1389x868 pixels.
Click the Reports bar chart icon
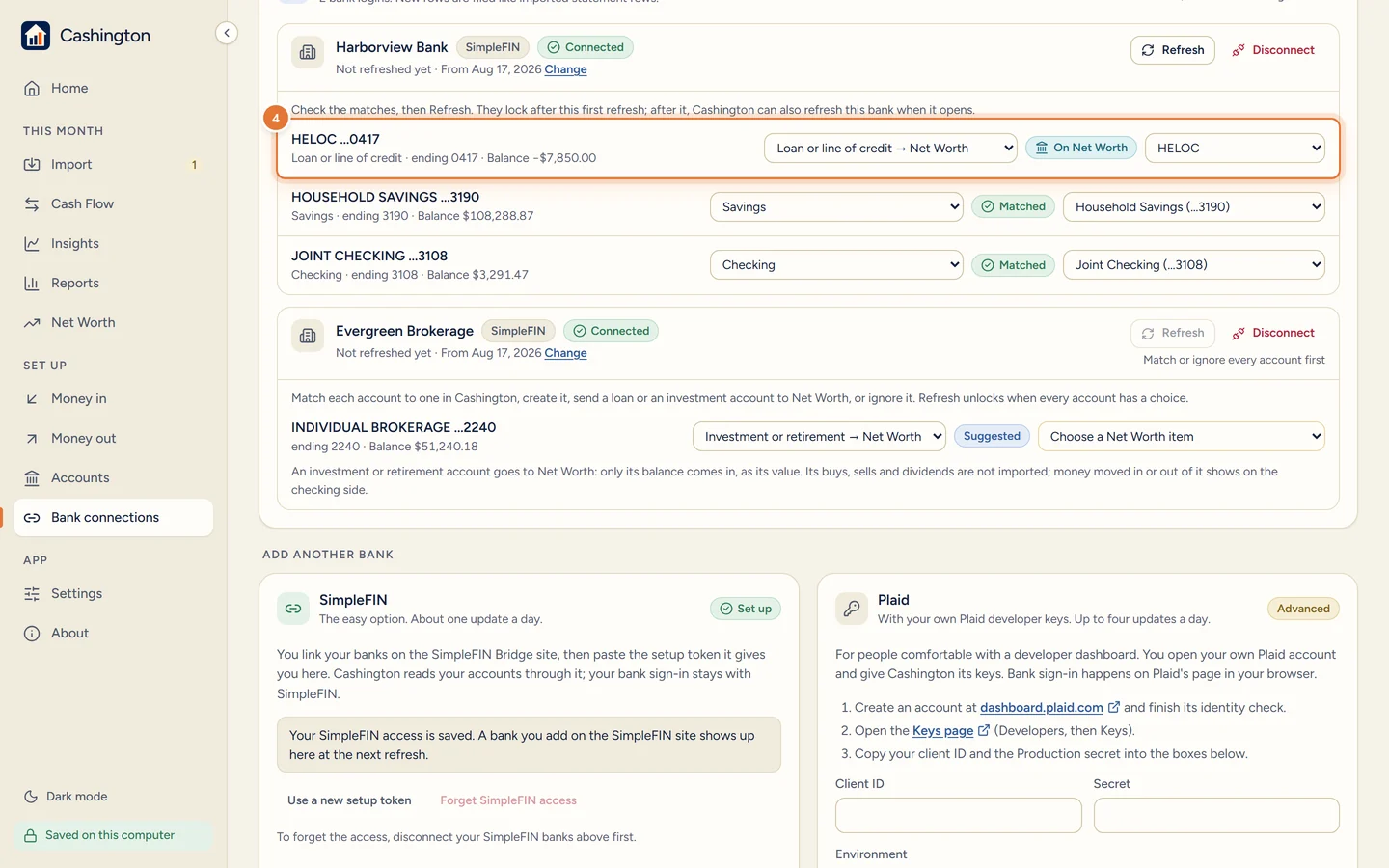32,284
